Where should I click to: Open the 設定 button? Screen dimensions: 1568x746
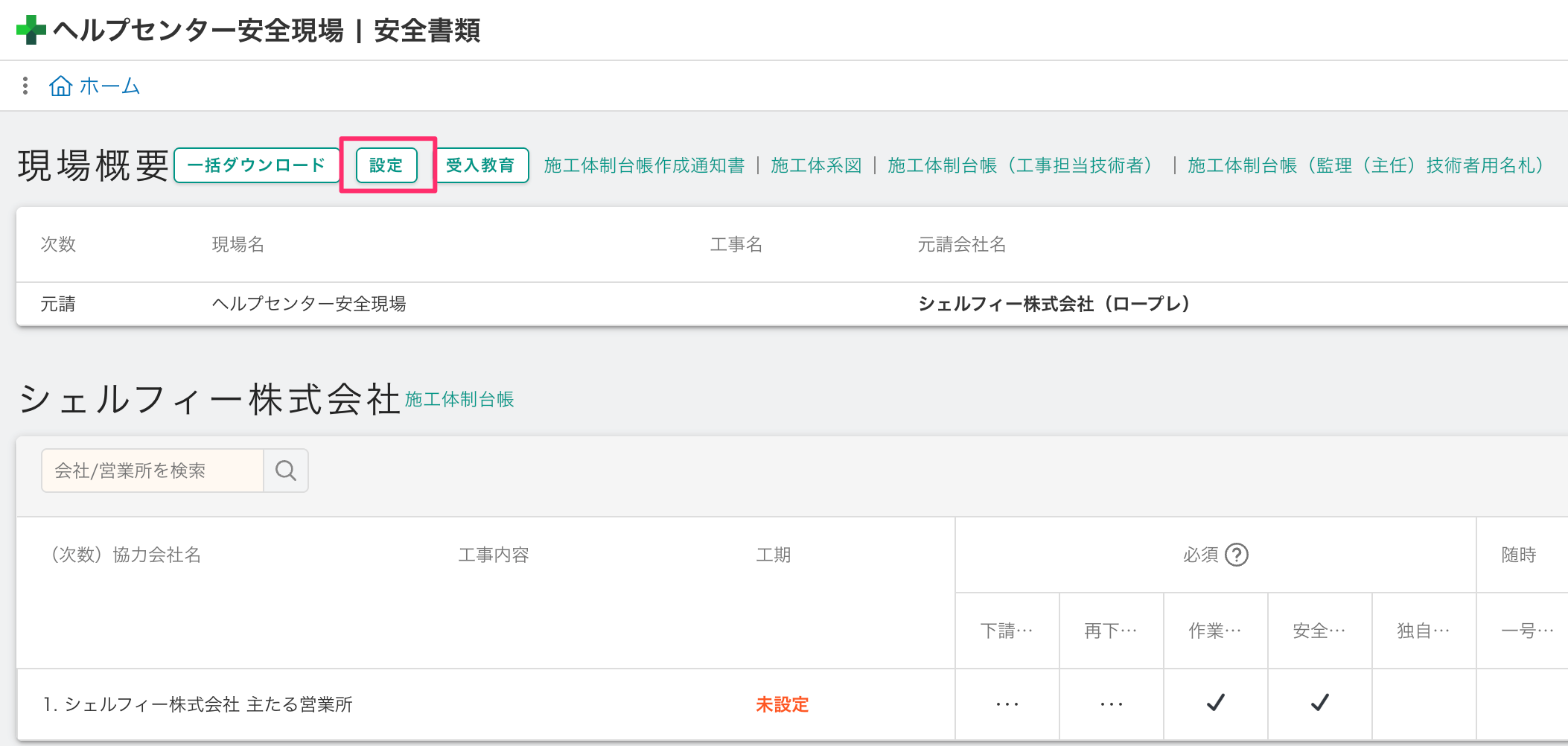click(386, 165)
